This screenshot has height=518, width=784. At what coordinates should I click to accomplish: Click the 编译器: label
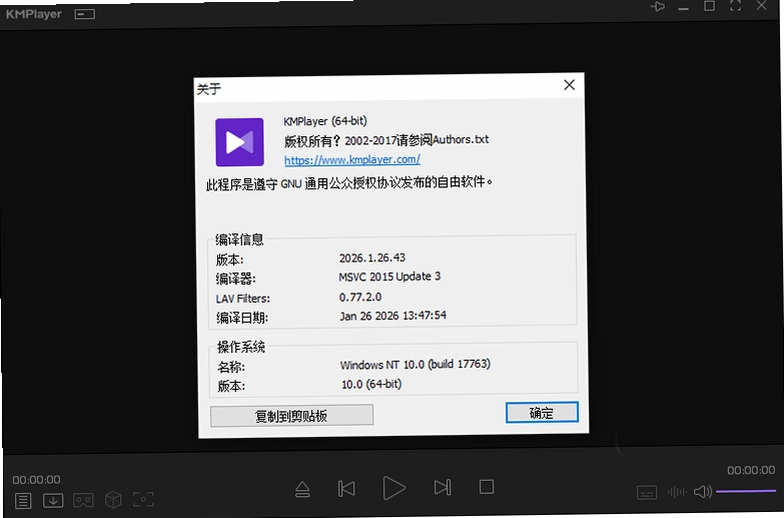(236, 279)
